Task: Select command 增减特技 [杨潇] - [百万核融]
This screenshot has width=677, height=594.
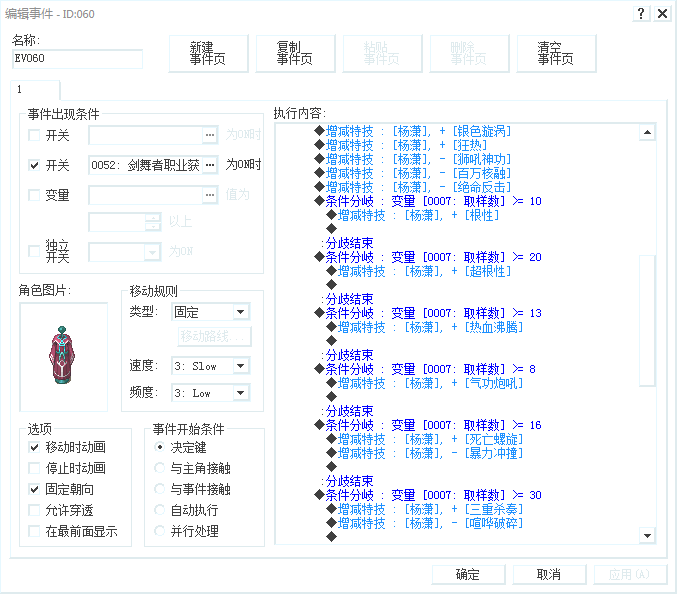Action: [413, 173]
